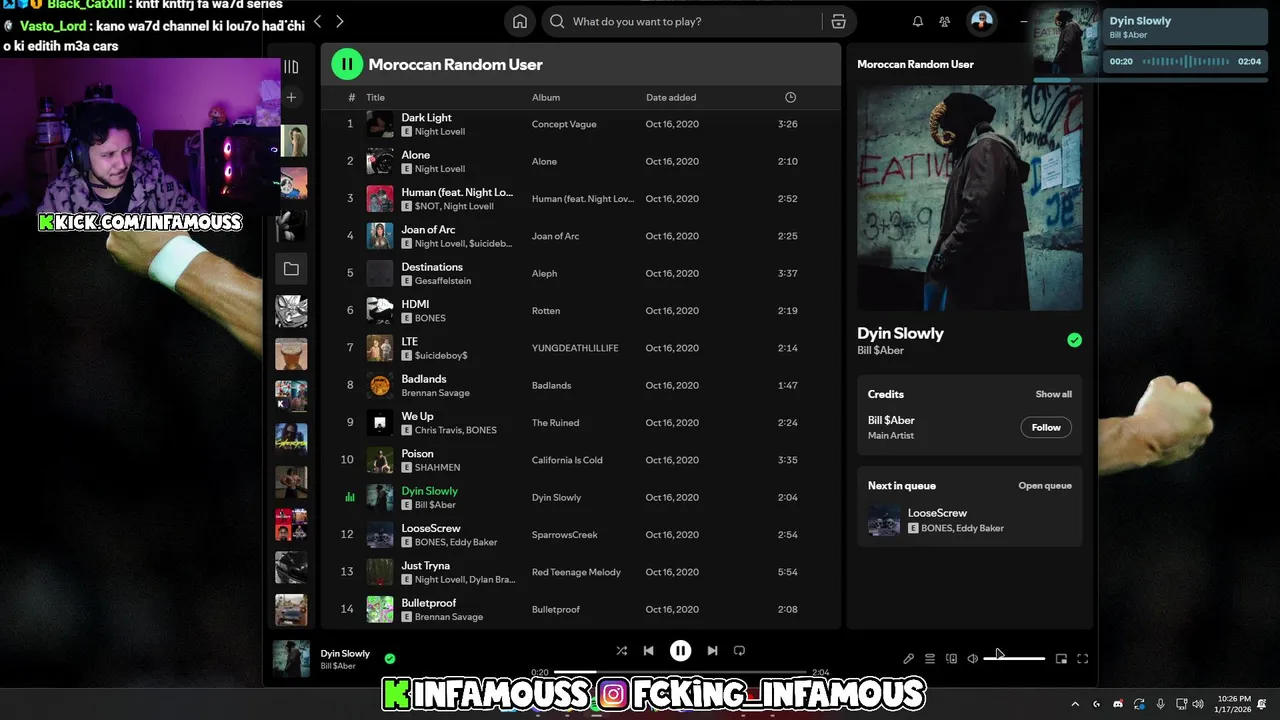The image size is (1280, 720).
Task: Click the microphone icon in system tray
Action: point(1160,704)
